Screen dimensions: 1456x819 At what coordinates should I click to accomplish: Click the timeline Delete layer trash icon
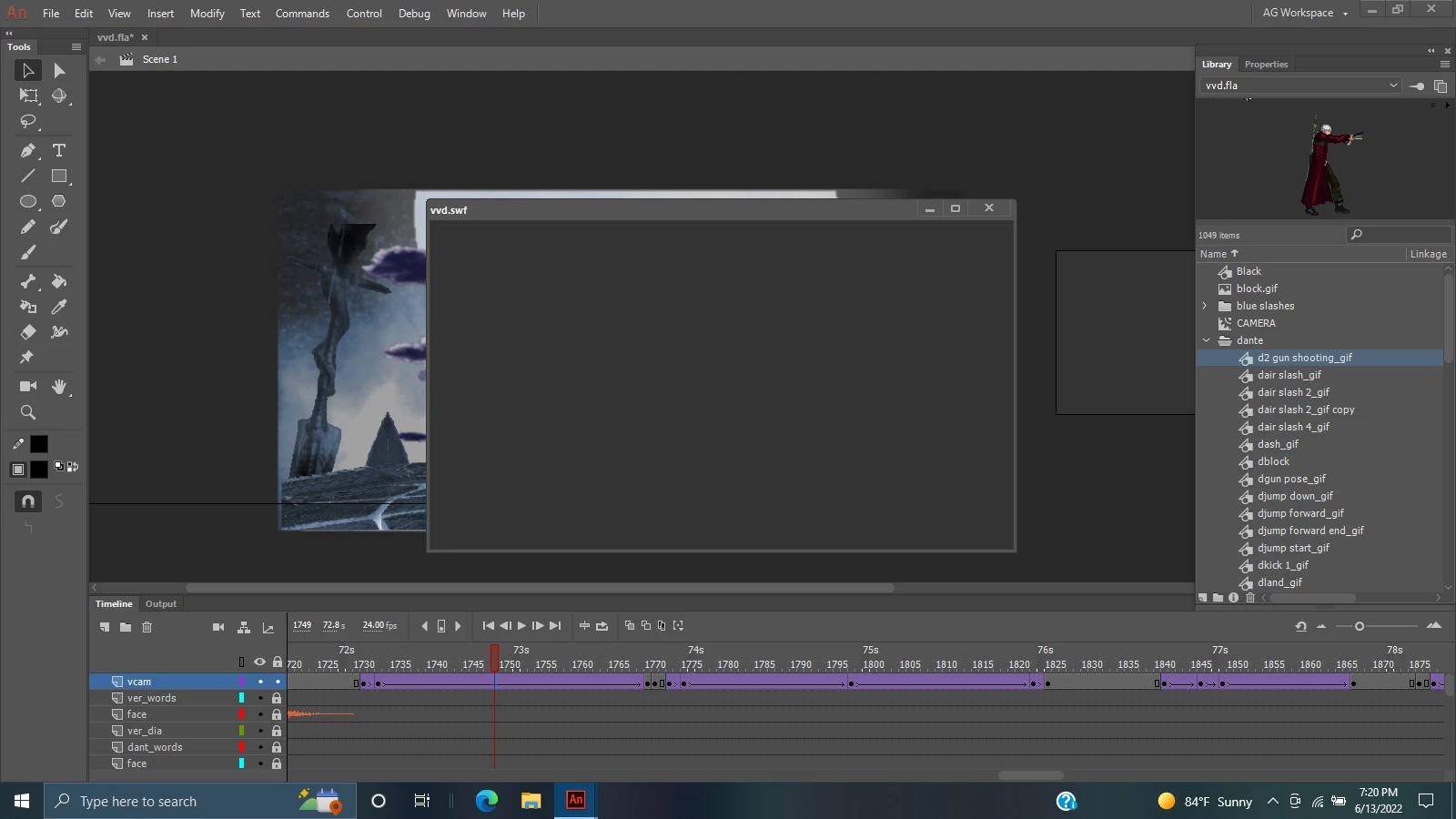click(147, 627)
